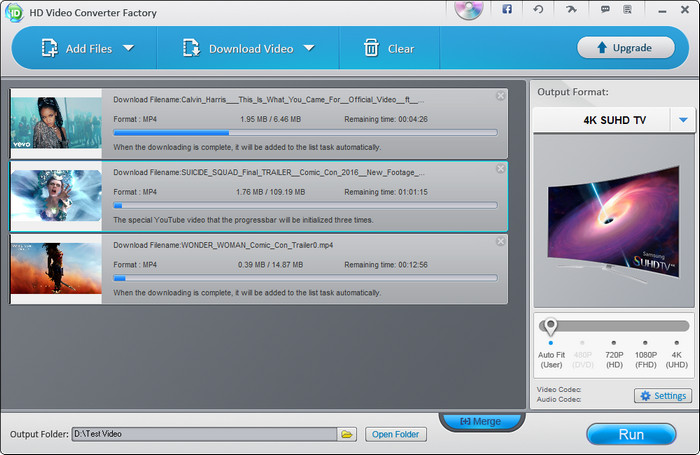Click the Calvin Harris download progress bar
This screenshot has width=700, height=455.
pos(305,133)
